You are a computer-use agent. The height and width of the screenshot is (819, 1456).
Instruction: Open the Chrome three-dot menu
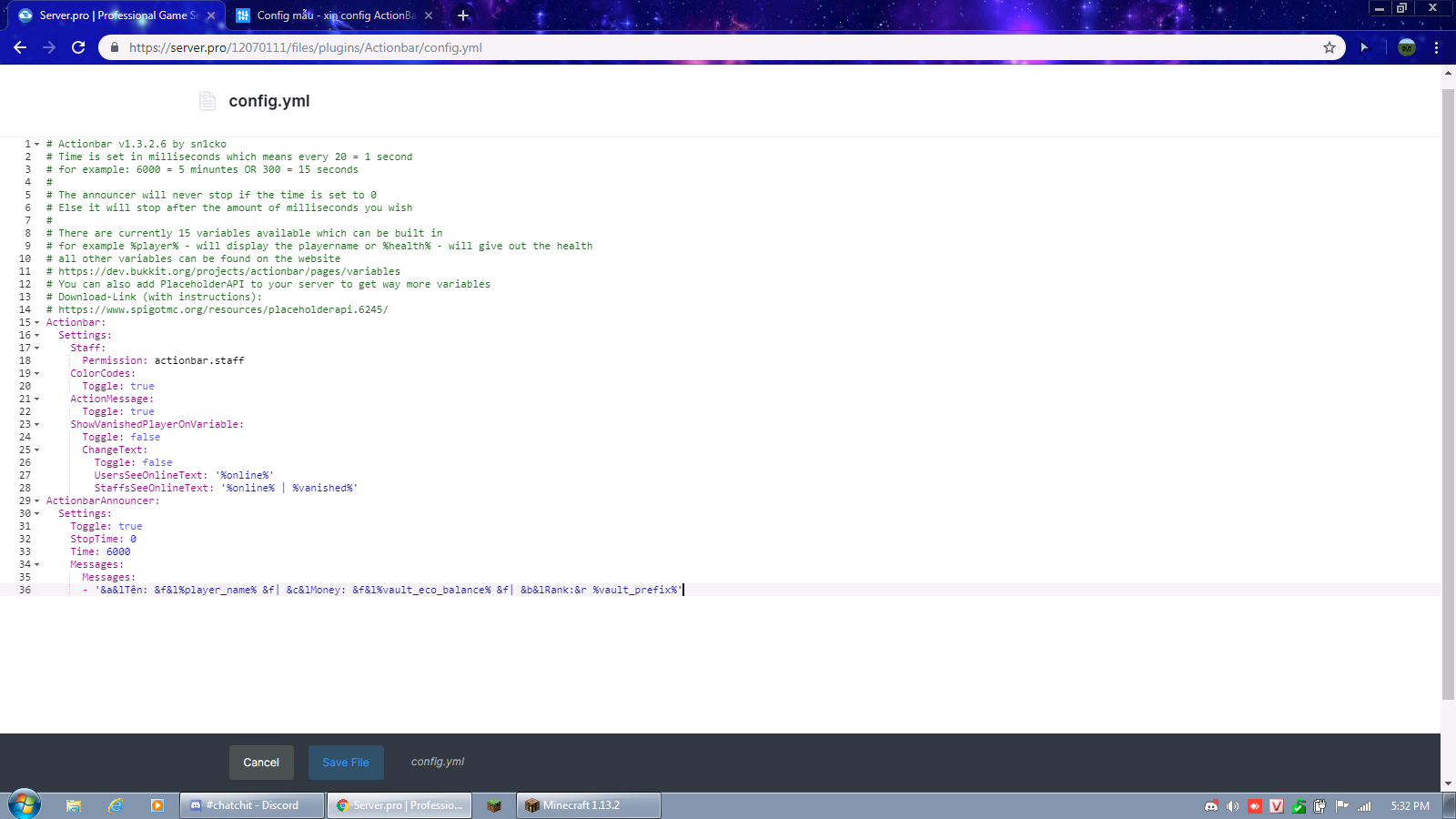(1437, 47)
